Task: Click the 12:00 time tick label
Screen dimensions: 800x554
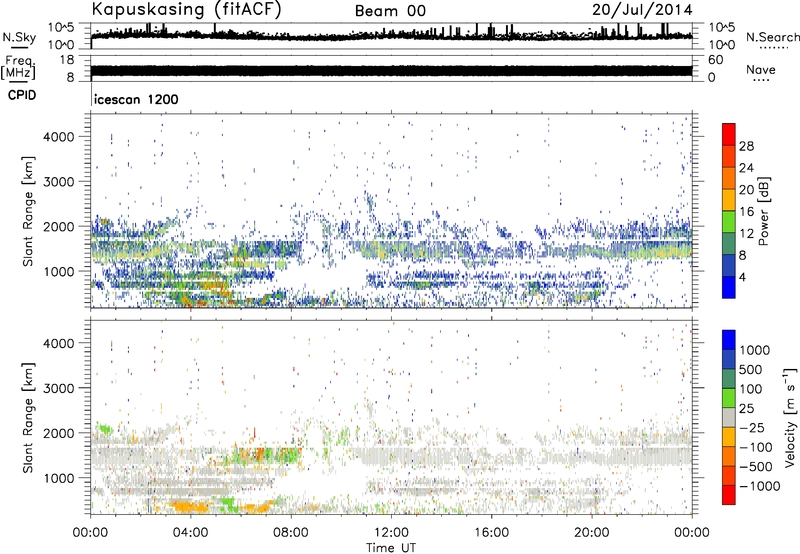Action: (x=391, y=533)
